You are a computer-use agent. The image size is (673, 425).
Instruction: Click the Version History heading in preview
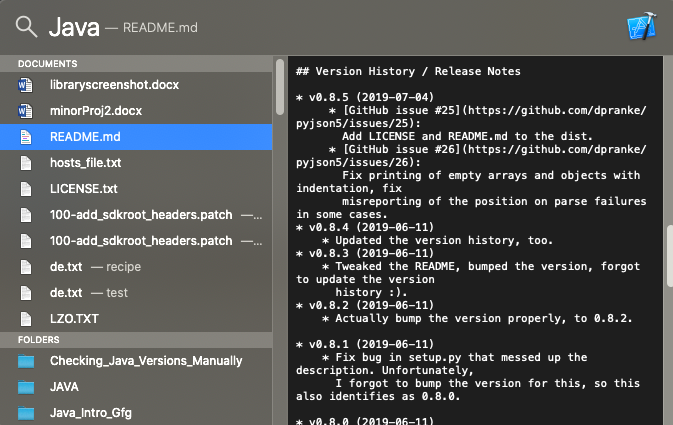point(408,71)
